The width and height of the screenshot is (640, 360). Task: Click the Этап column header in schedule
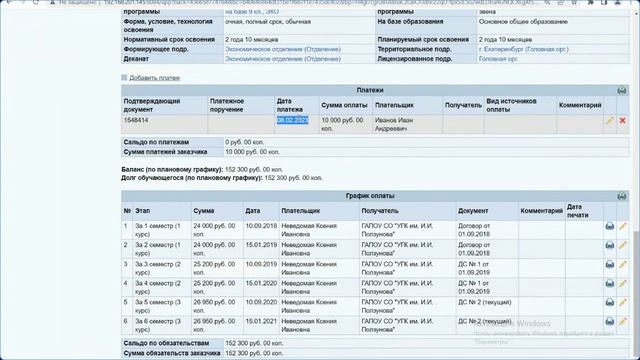(142, 211)
